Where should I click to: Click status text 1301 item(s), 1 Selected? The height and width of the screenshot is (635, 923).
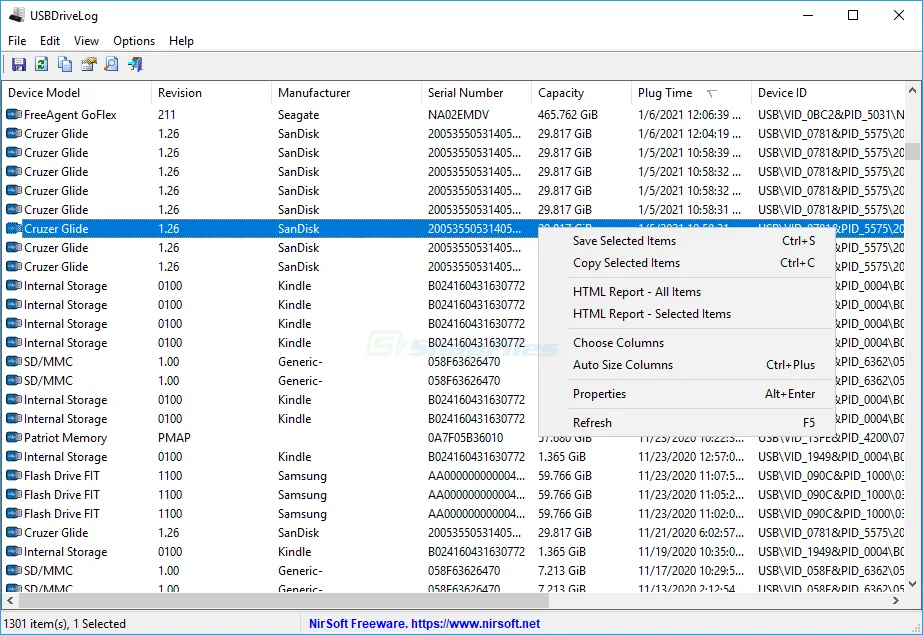click(65, 623)
